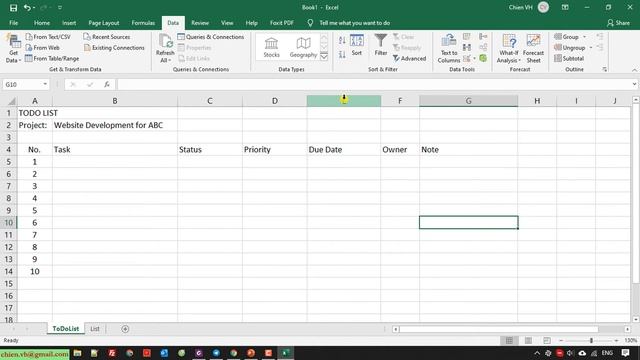
Task: Click zoom out minus button
Action: click(x=561, y=340)
